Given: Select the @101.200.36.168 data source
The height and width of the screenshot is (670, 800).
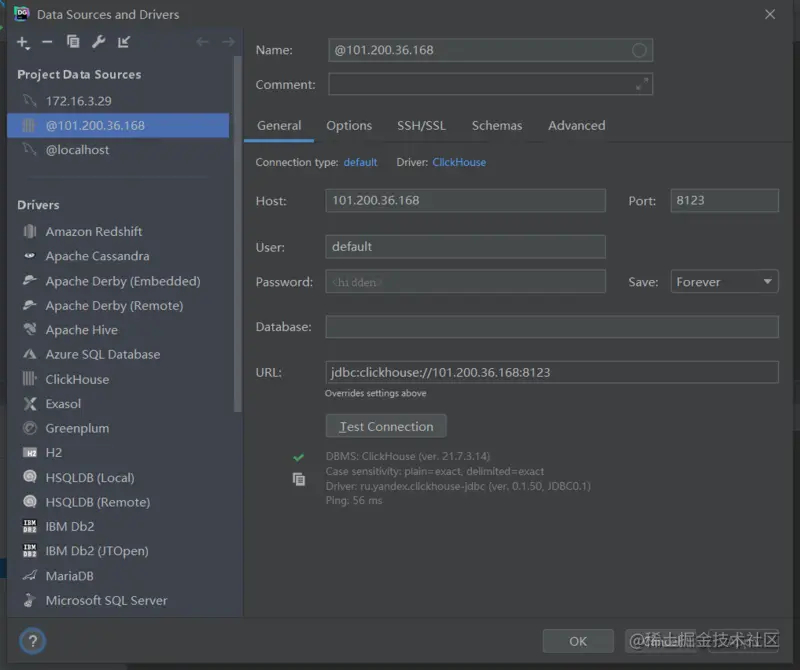Looking at the screenshot, I should (x=118, y=126).
